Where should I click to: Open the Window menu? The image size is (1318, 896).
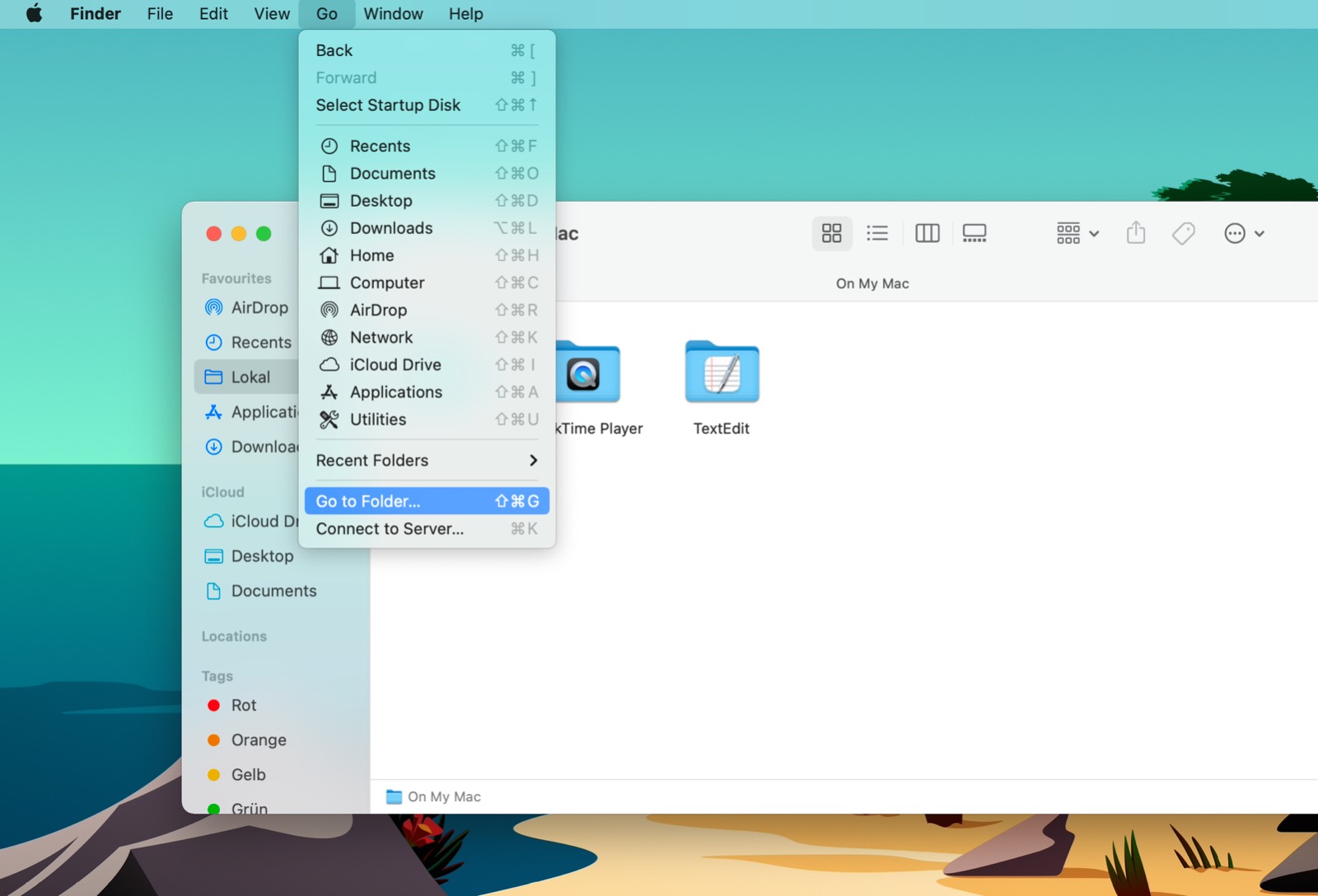click(x=393, y=13)
